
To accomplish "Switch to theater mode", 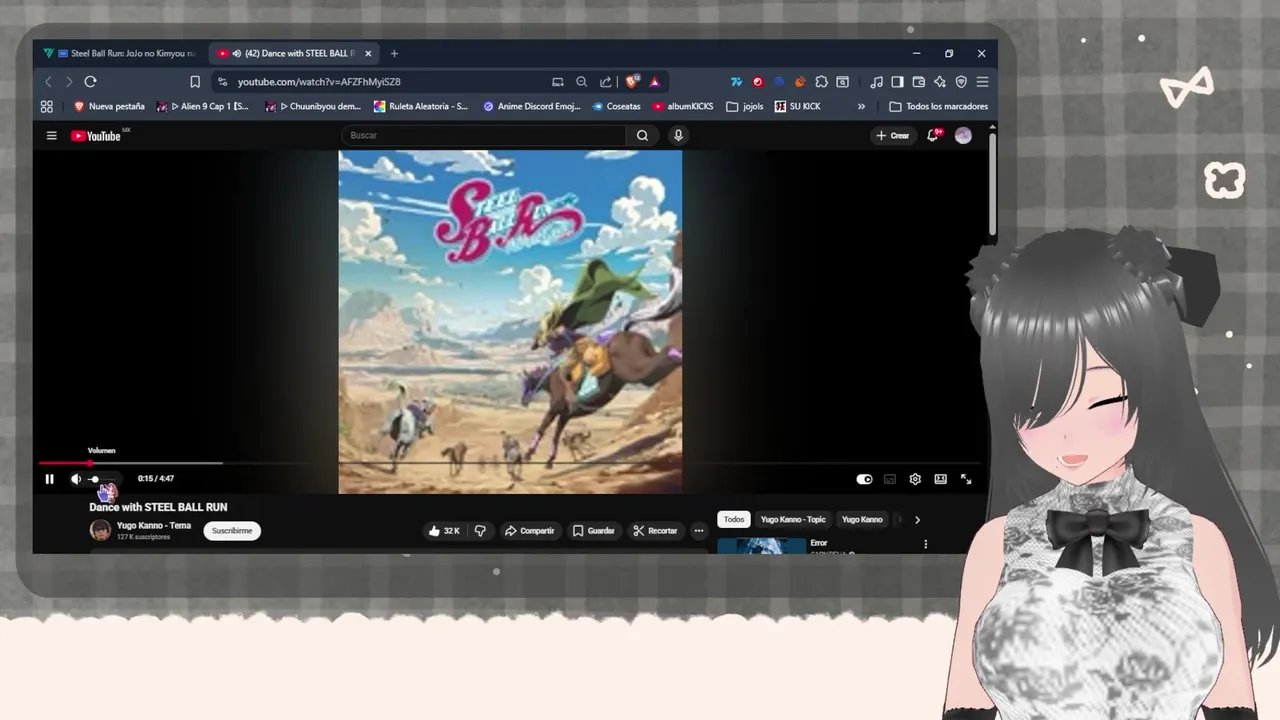I will tap(940, 479).
